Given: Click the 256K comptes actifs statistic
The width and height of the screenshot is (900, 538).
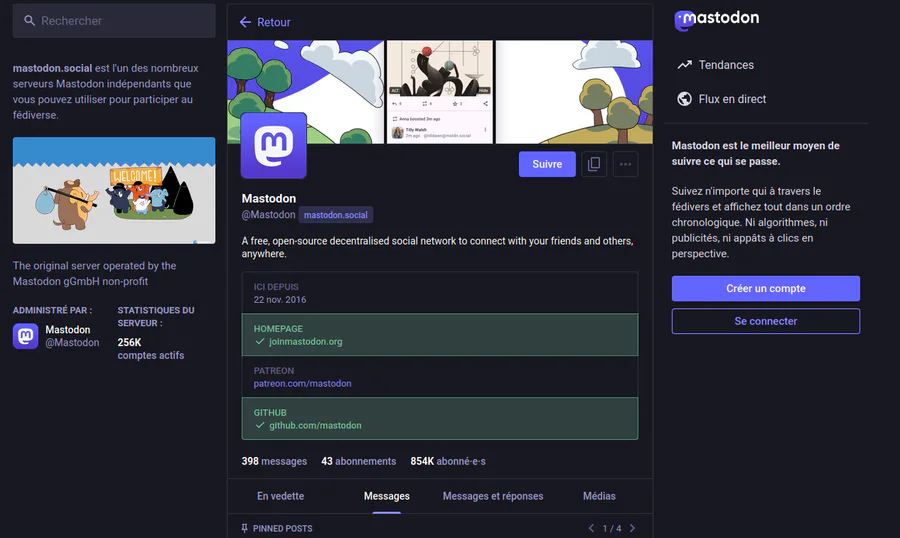Looking at the screenshot, I should pos(150,349).
